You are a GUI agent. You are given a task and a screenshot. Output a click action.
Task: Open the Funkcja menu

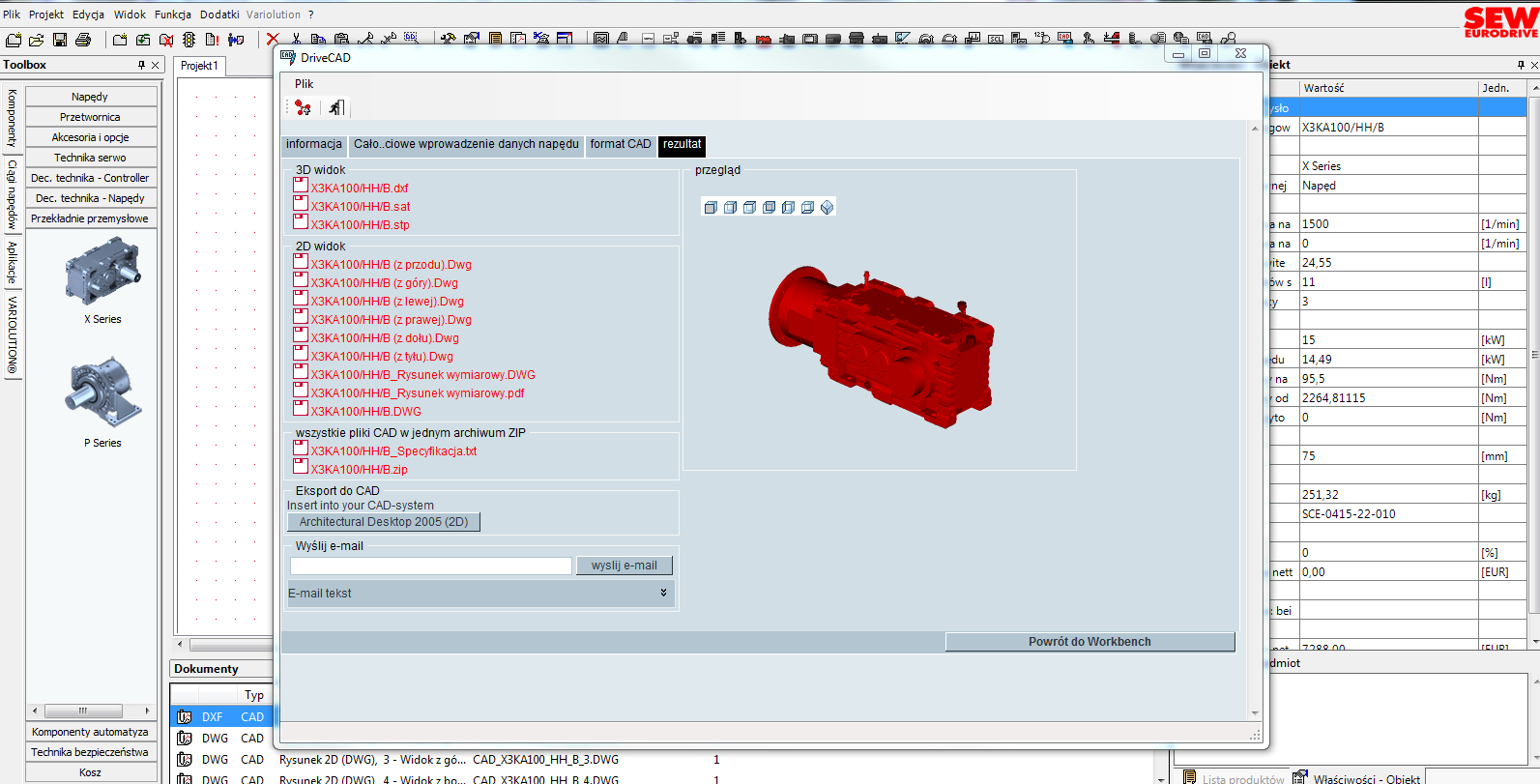(x=173, y=15)
